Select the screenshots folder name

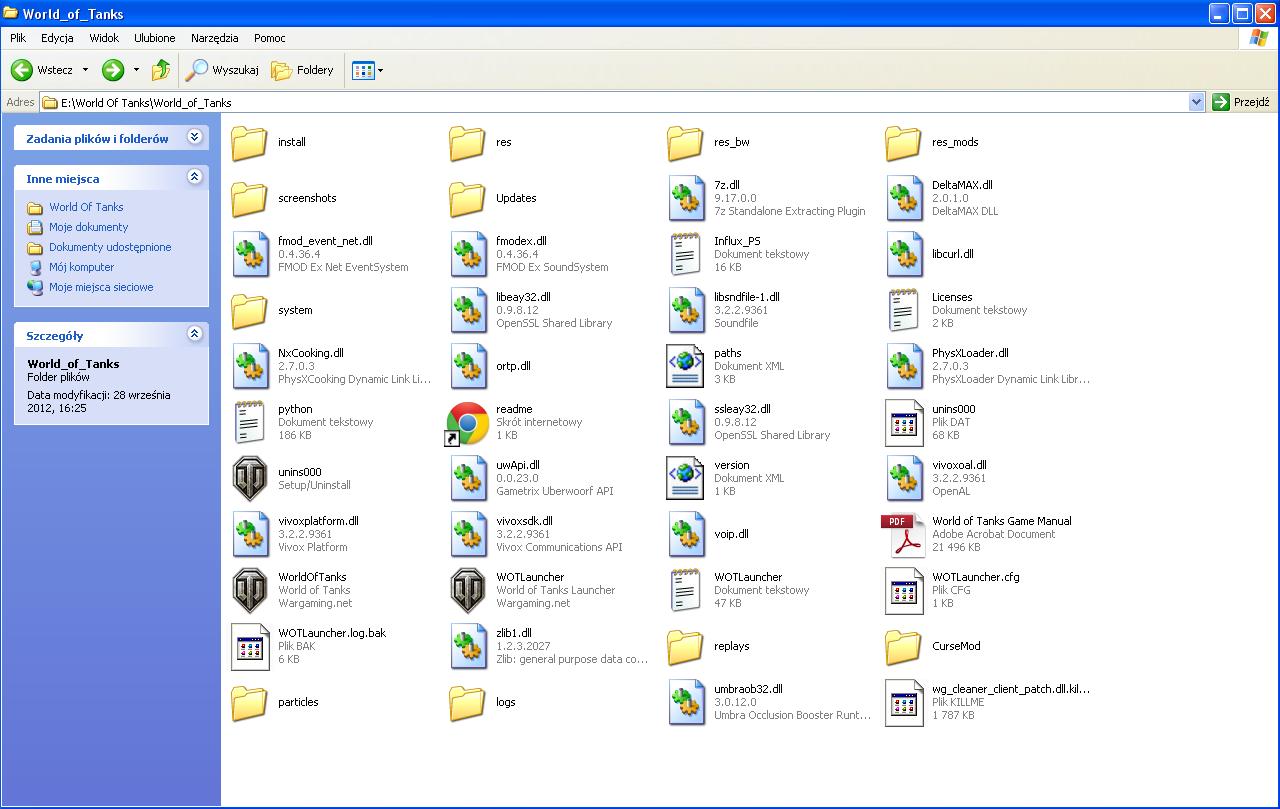[x=307, y=198]
